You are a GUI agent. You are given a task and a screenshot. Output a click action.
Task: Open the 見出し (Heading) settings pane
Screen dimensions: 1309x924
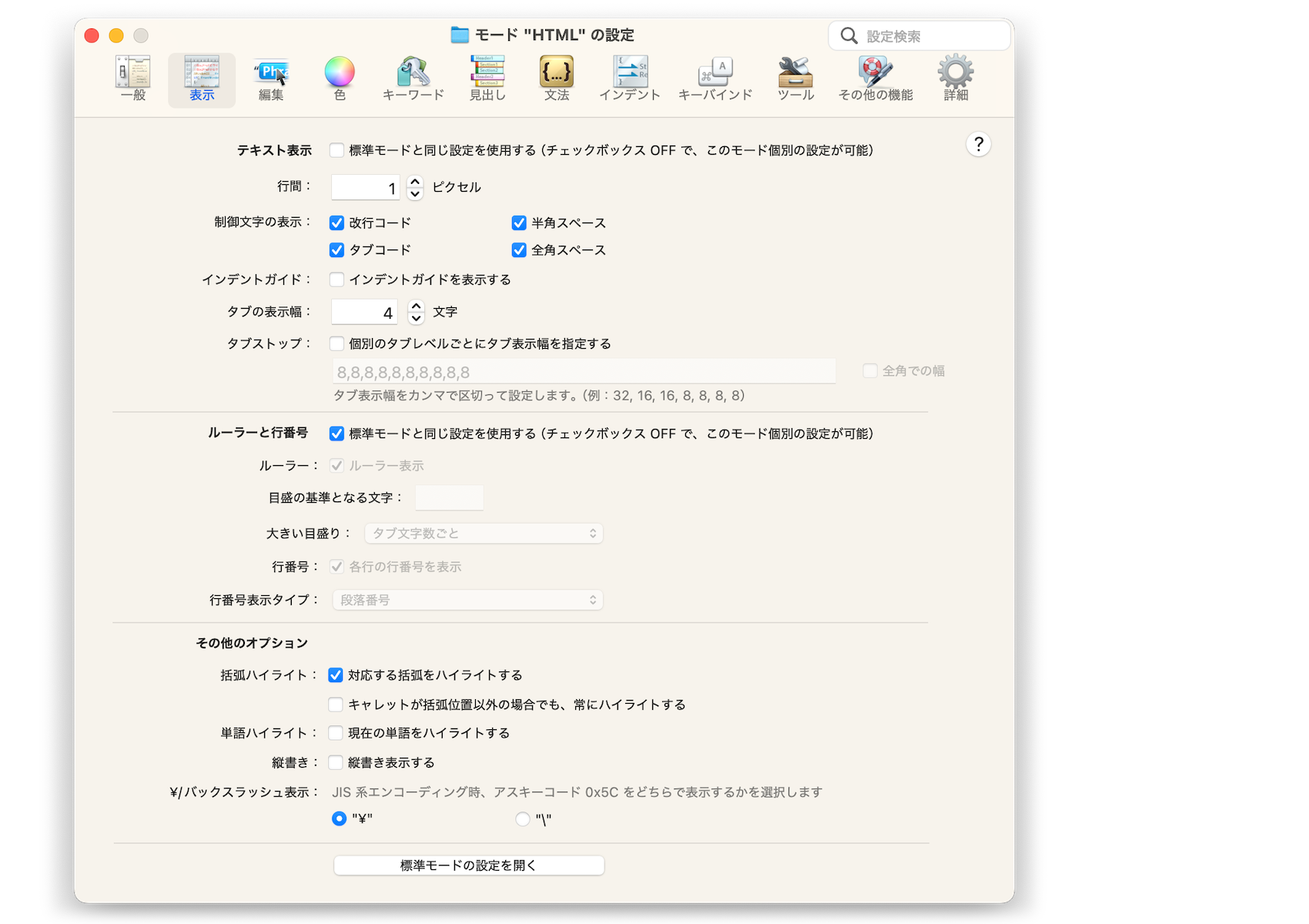(x=487, y=79)
